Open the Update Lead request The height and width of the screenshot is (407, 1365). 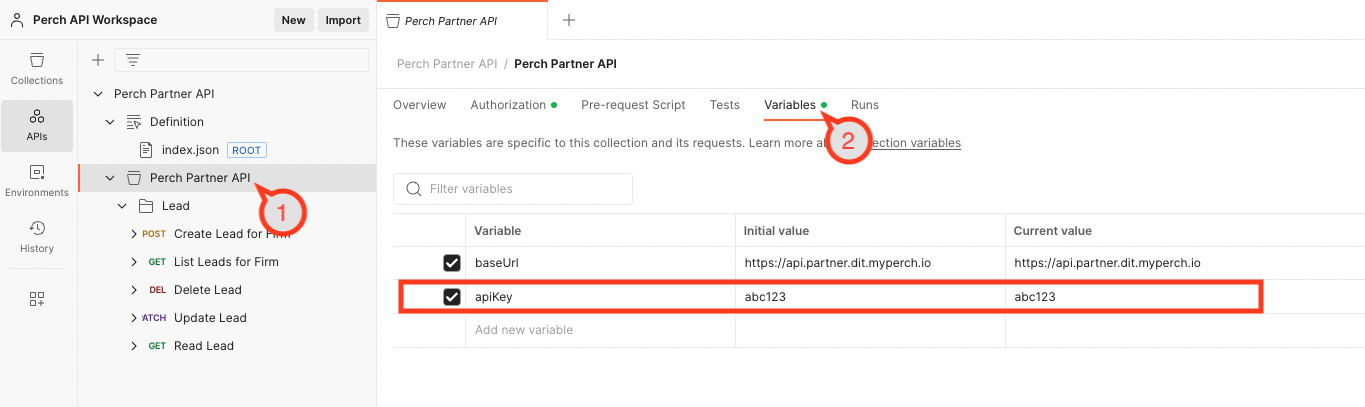pyautogui.click(x=210, y=318)
